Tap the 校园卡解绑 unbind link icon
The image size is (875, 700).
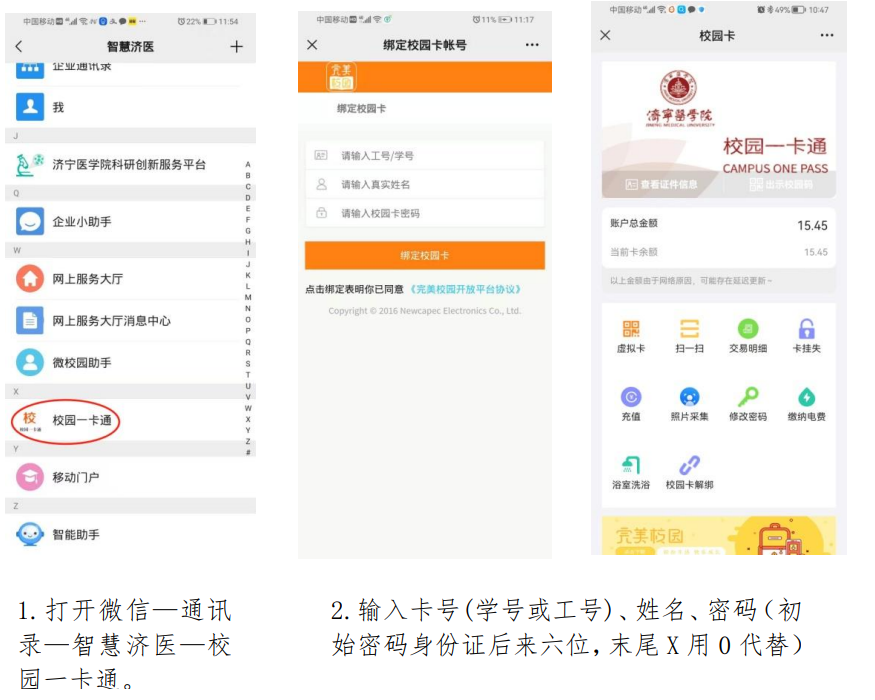point(689,466)
